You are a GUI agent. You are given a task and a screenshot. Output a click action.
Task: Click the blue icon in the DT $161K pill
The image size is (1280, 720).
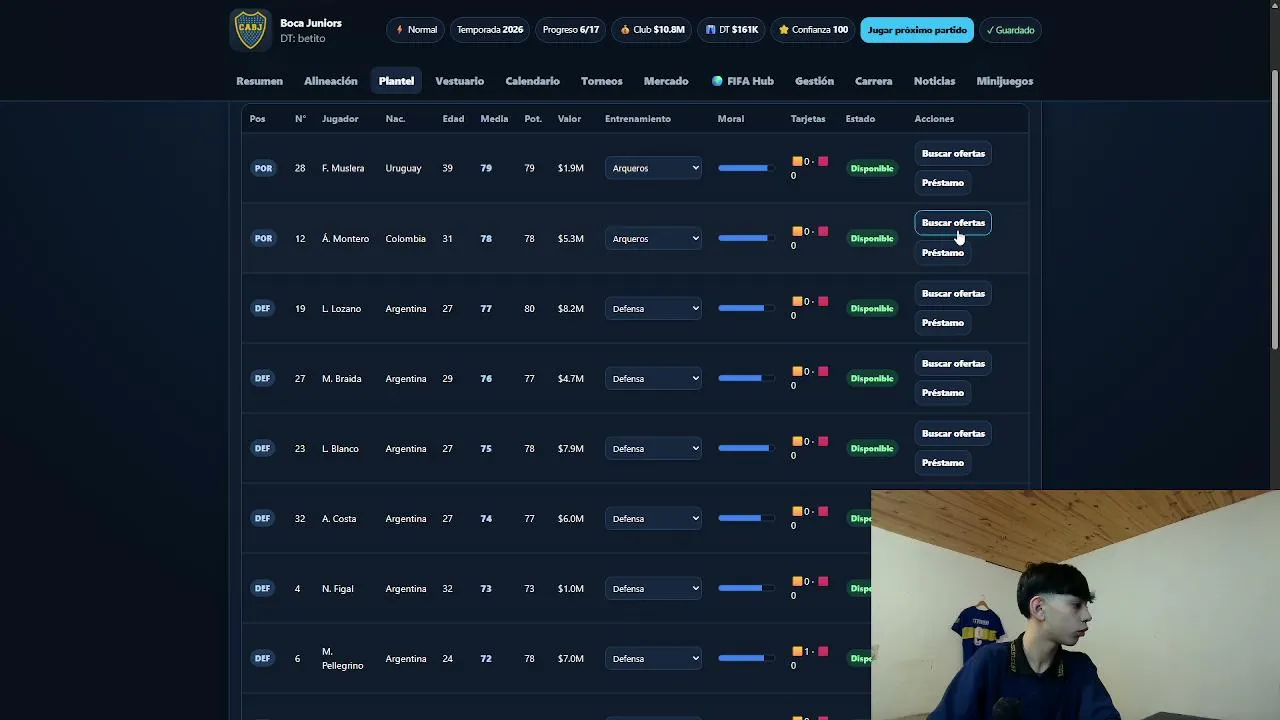[711, 30]
